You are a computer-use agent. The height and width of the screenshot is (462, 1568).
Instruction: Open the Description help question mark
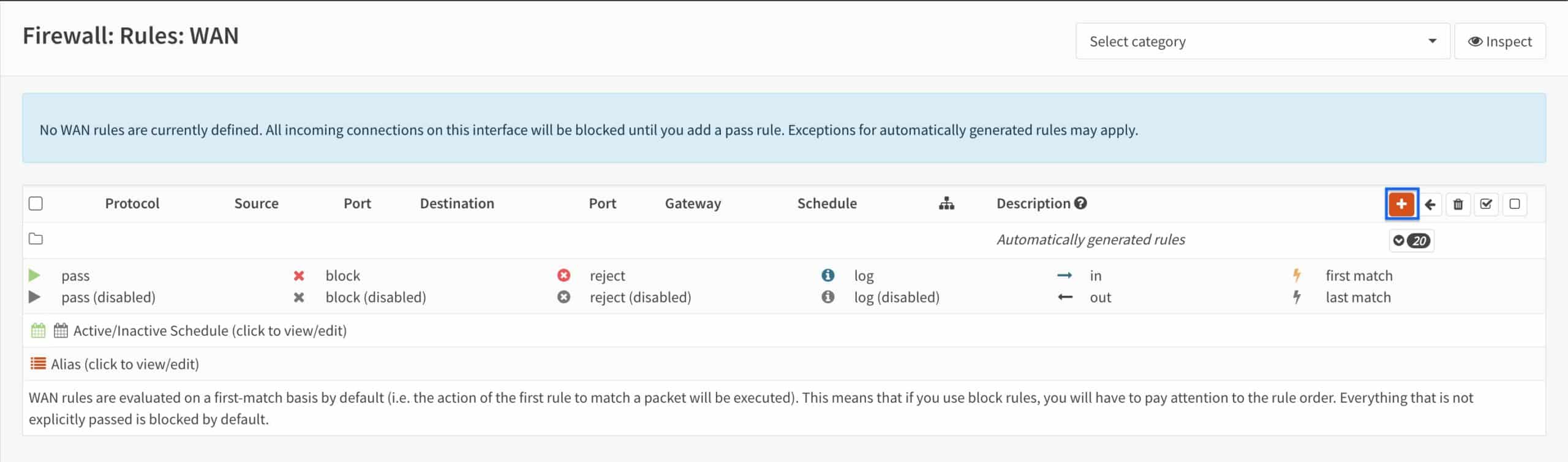[x=1082, y=203]
